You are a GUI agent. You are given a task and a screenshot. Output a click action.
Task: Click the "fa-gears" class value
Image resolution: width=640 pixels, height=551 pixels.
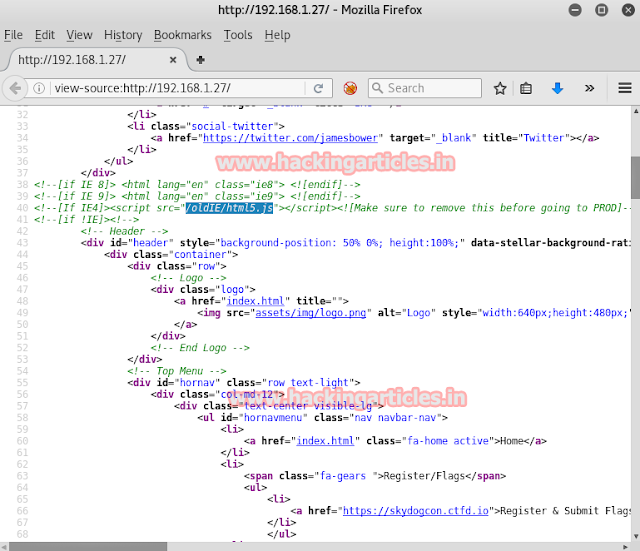(x=343, y=476)
